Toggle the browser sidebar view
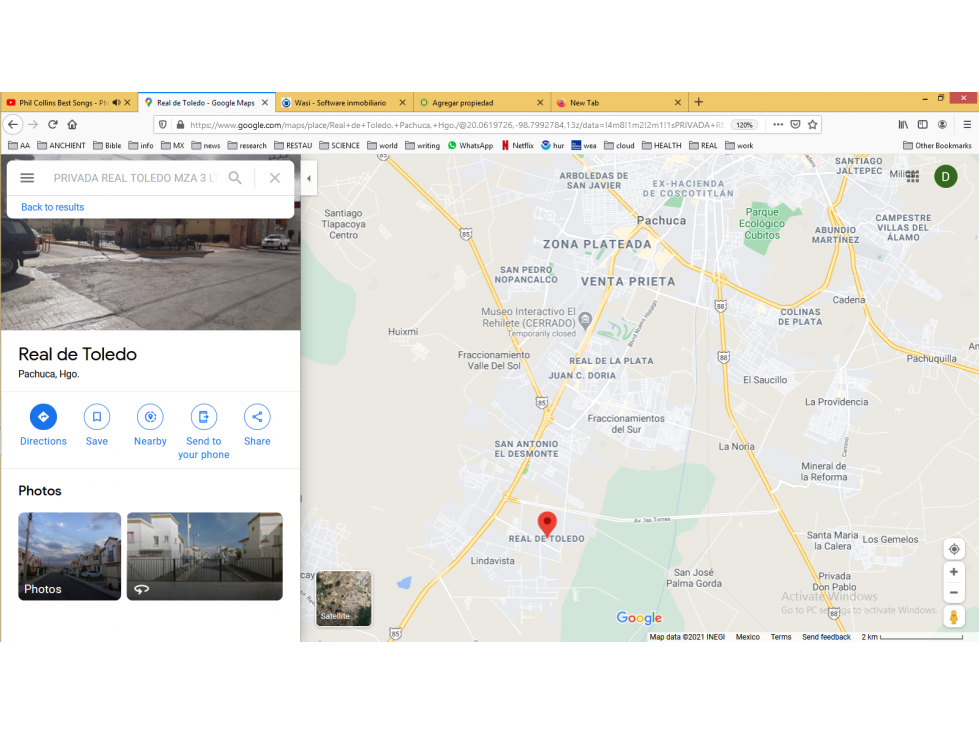The height and width of the screenshot is (734, 979). 923,124
